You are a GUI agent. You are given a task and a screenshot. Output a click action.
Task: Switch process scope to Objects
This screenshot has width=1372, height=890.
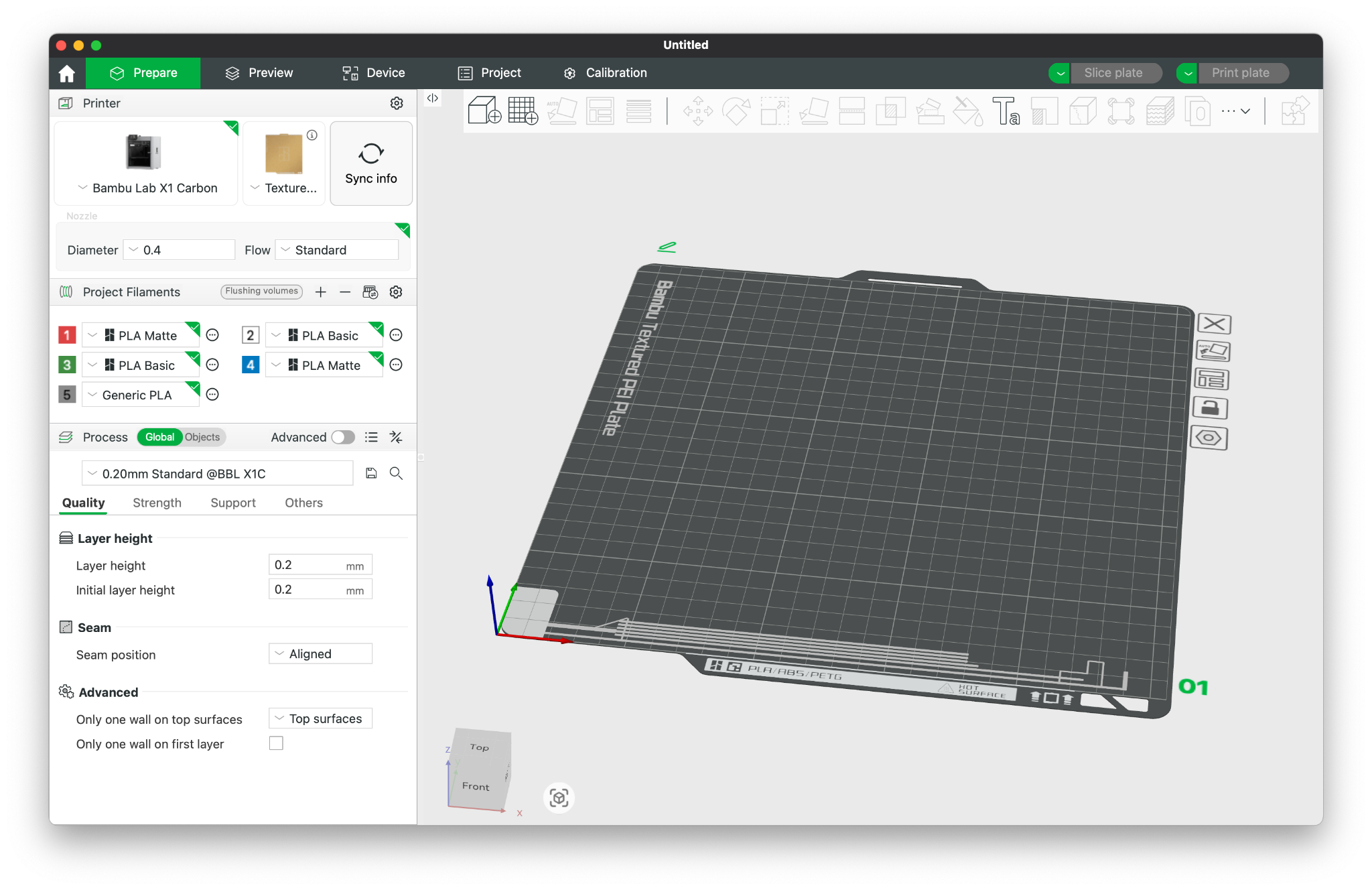(x=202, y=437)
